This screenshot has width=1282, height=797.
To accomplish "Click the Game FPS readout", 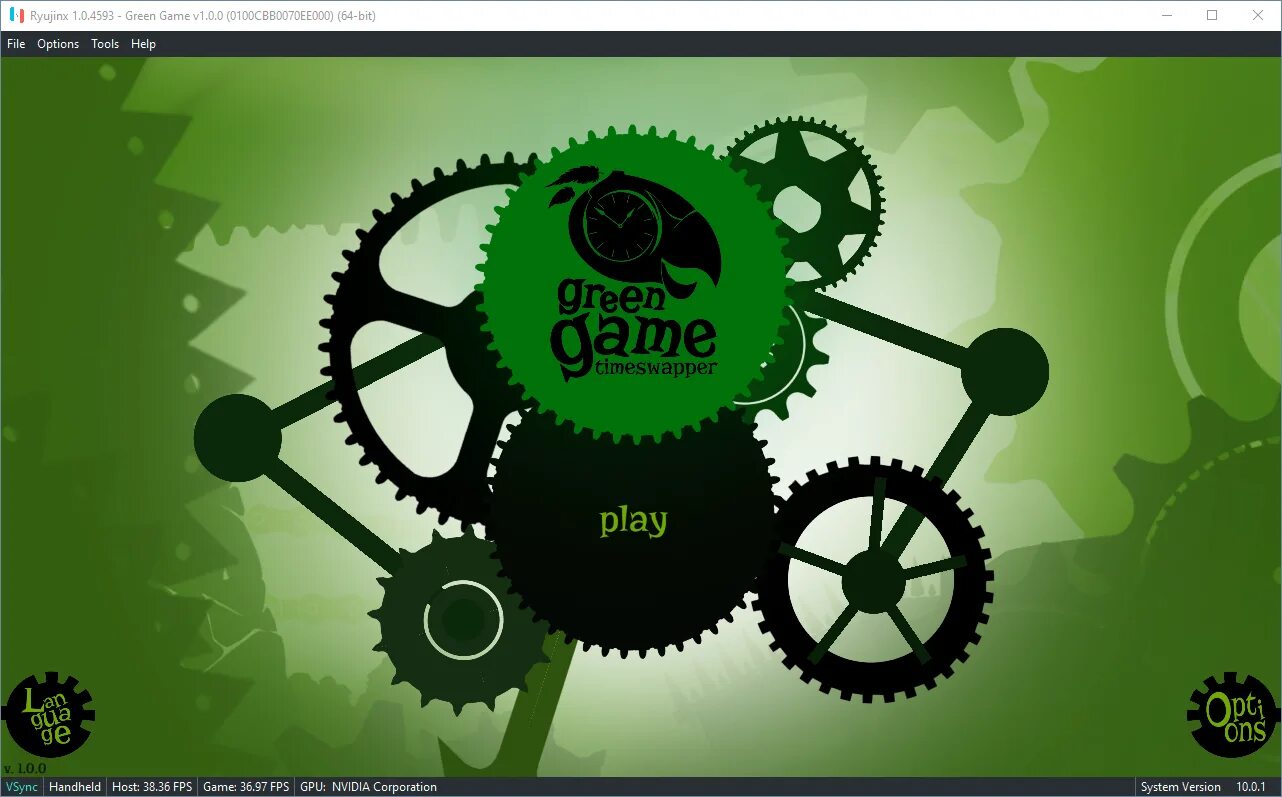I will pos(246,787).
